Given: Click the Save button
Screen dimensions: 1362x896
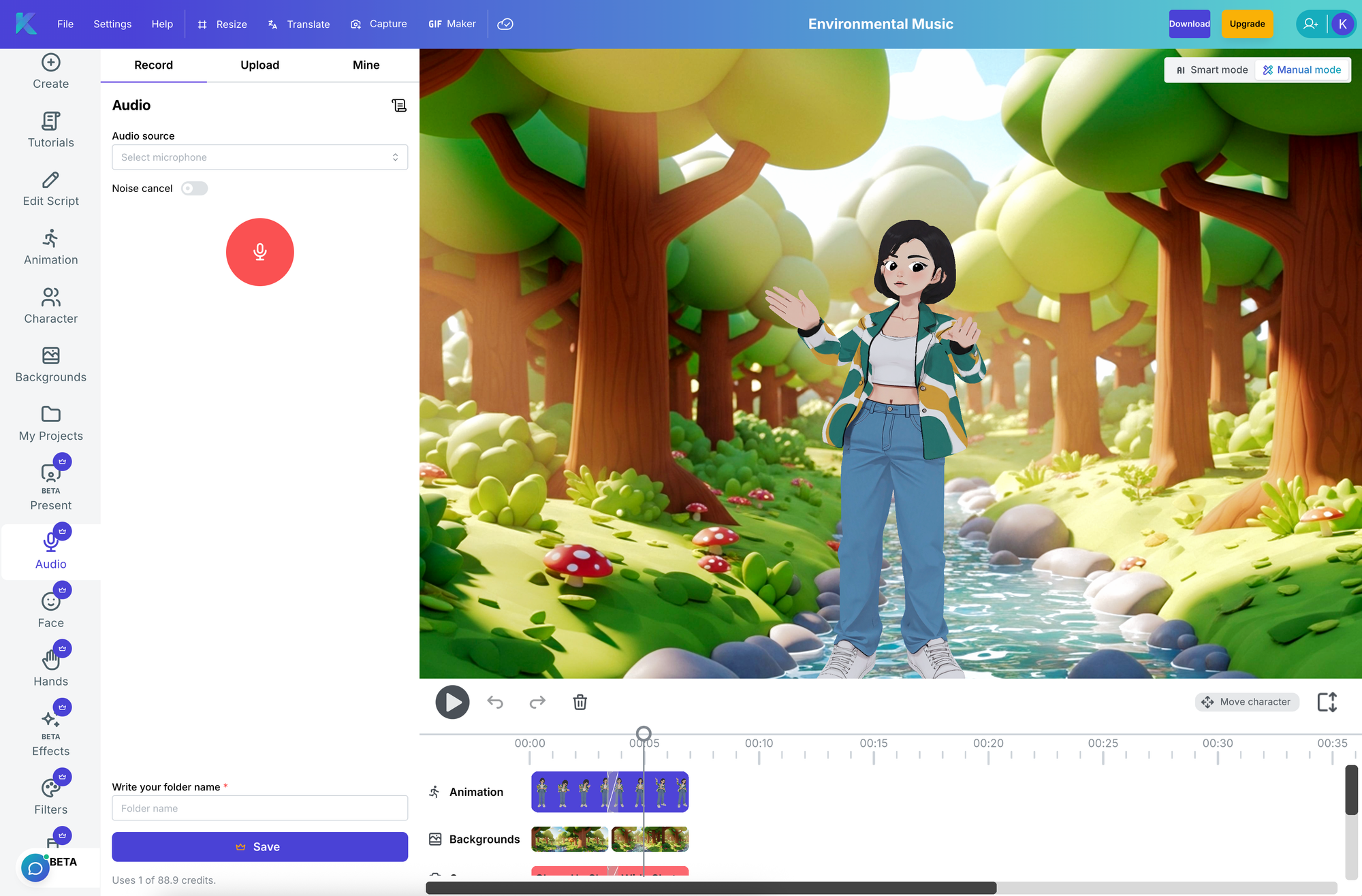Looking at the screenshot, I should 259,846.
